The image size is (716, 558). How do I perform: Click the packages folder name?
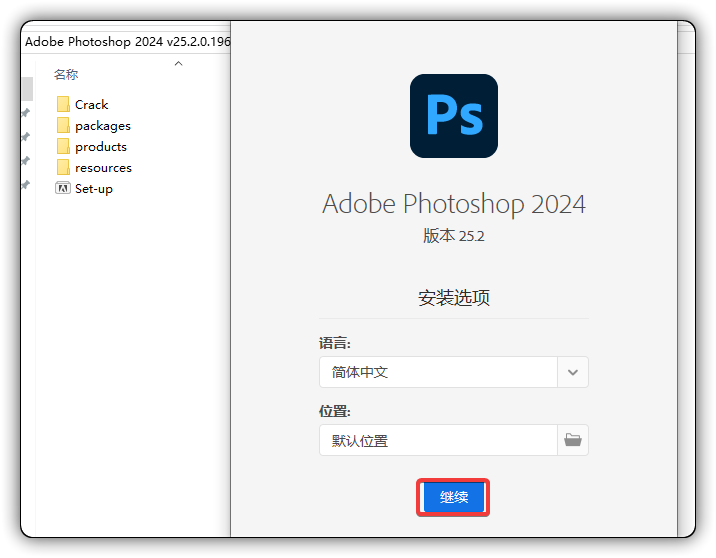[x=103, y=126]
